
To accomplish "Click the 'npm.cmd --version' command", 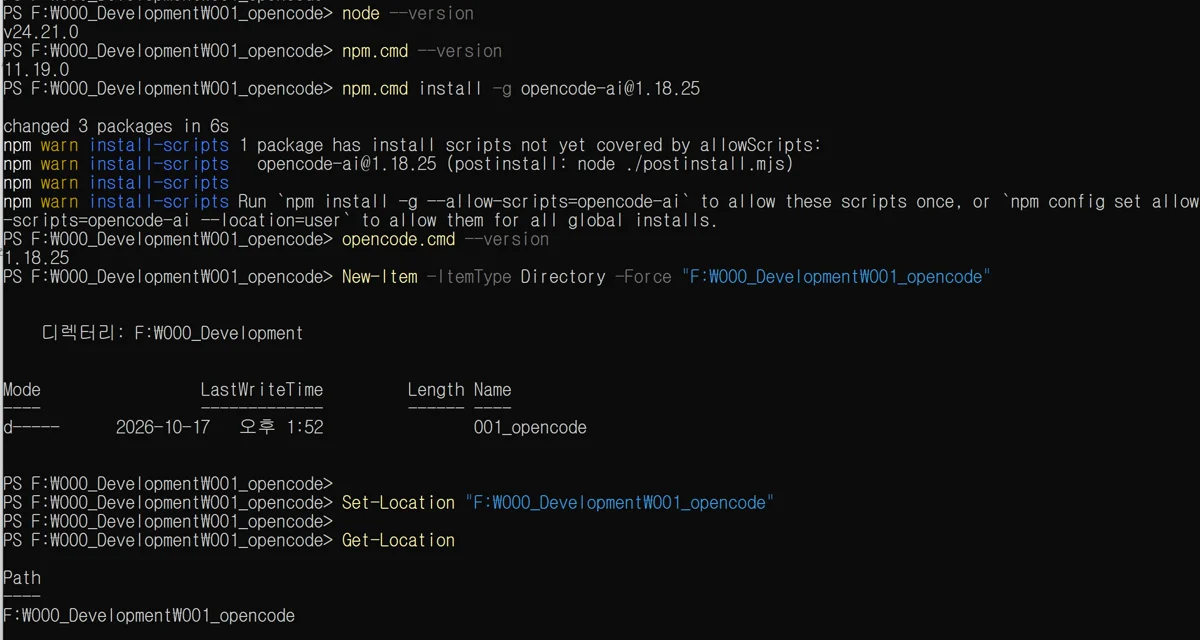I will coord(422,51).
